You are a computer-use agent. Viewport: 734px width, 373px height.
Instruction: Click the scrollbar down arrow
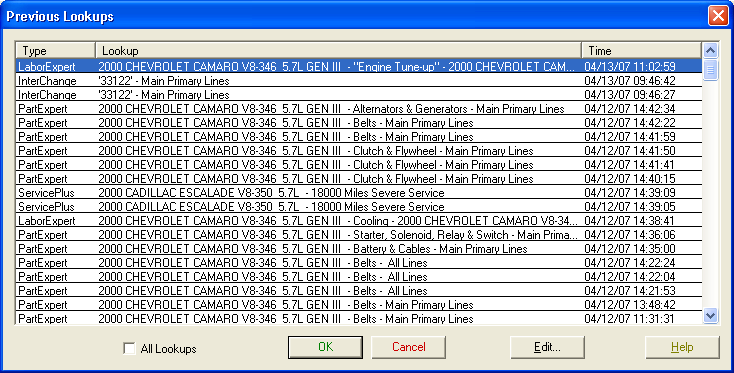point(711,315)
